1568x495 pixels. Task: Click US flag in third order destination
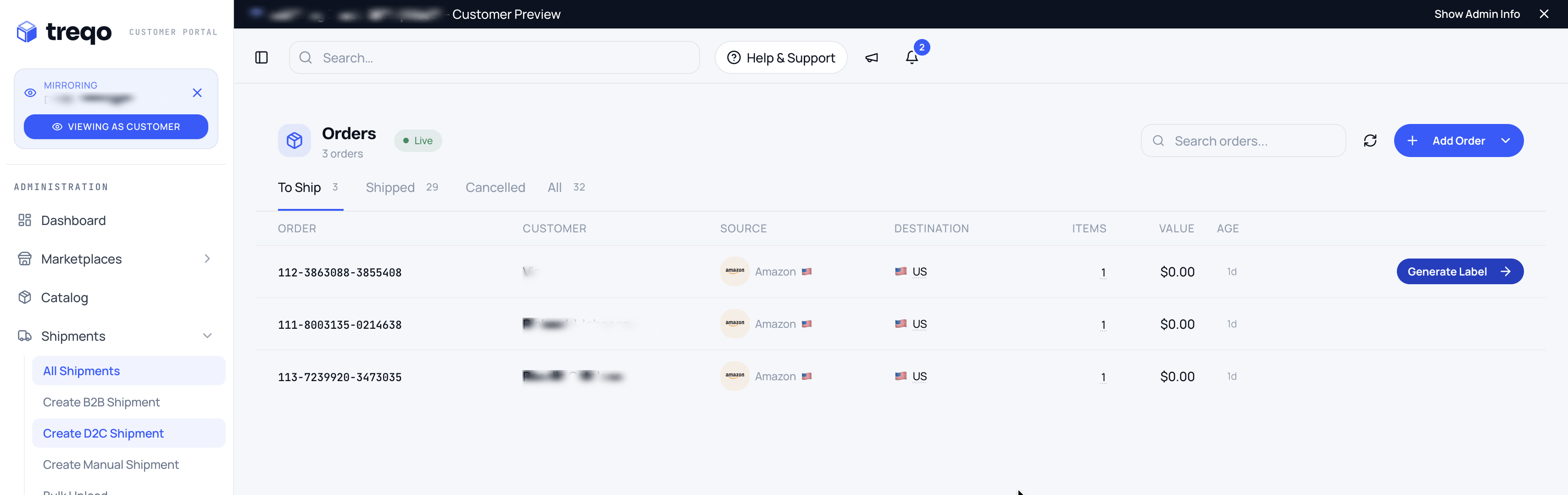click(x=901, y=376)
